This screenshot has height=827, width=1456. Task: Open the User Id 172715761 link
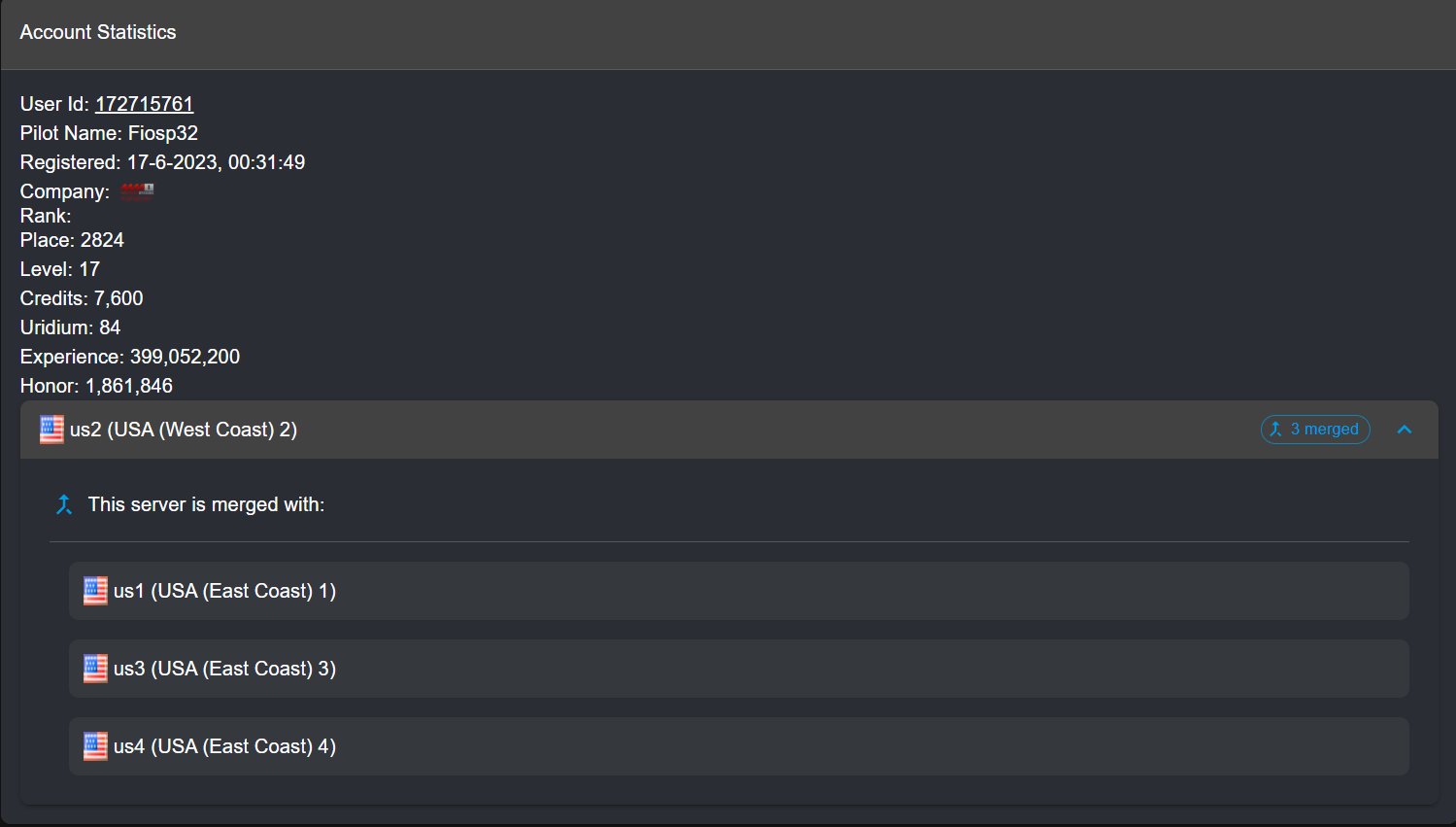point(144,104)
